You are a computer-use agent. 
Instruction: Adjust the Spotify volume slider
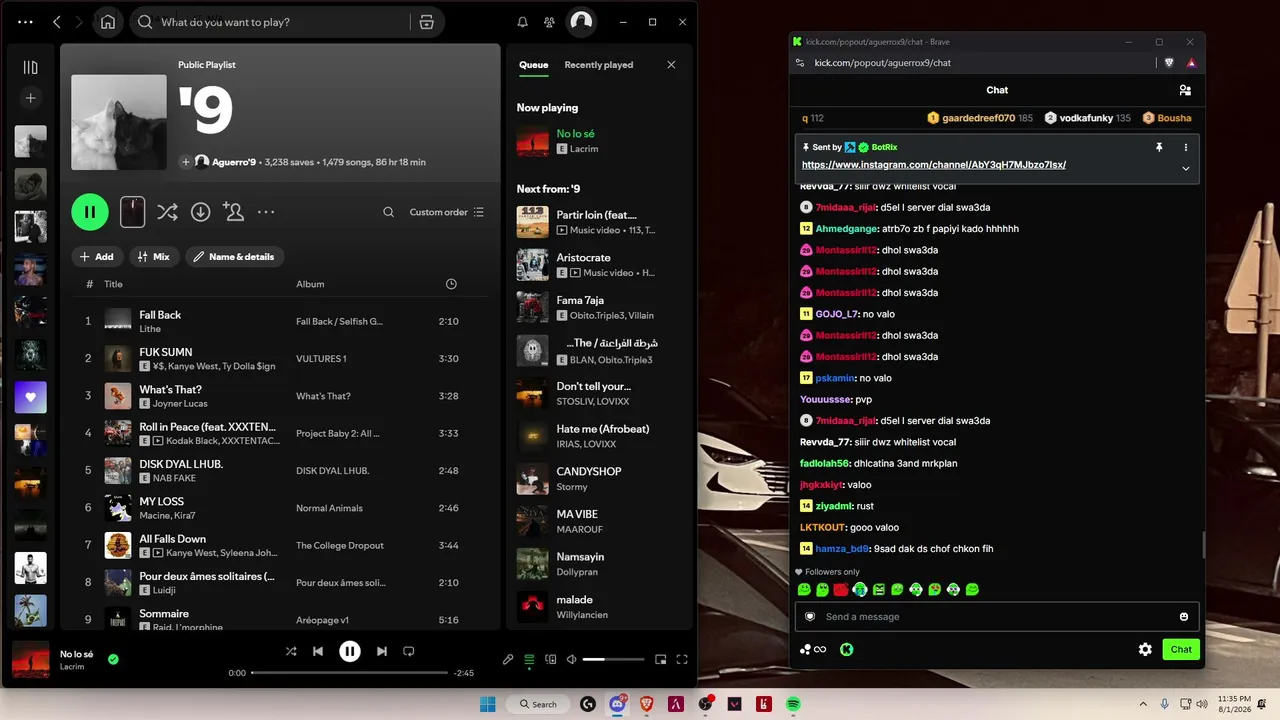[x=614, y=659]
